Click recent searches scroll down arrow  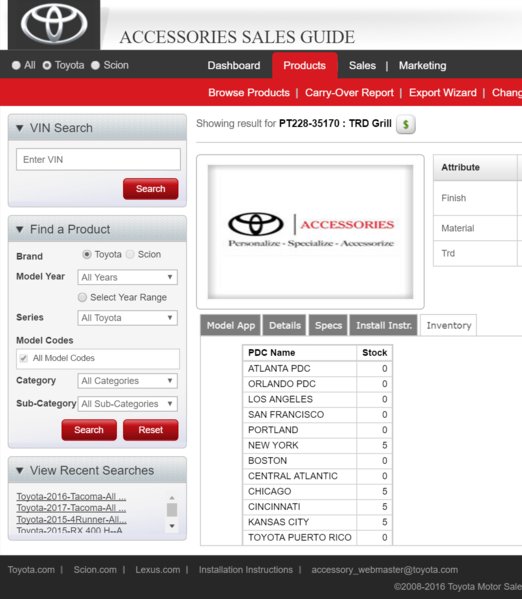tap(172, 526)
